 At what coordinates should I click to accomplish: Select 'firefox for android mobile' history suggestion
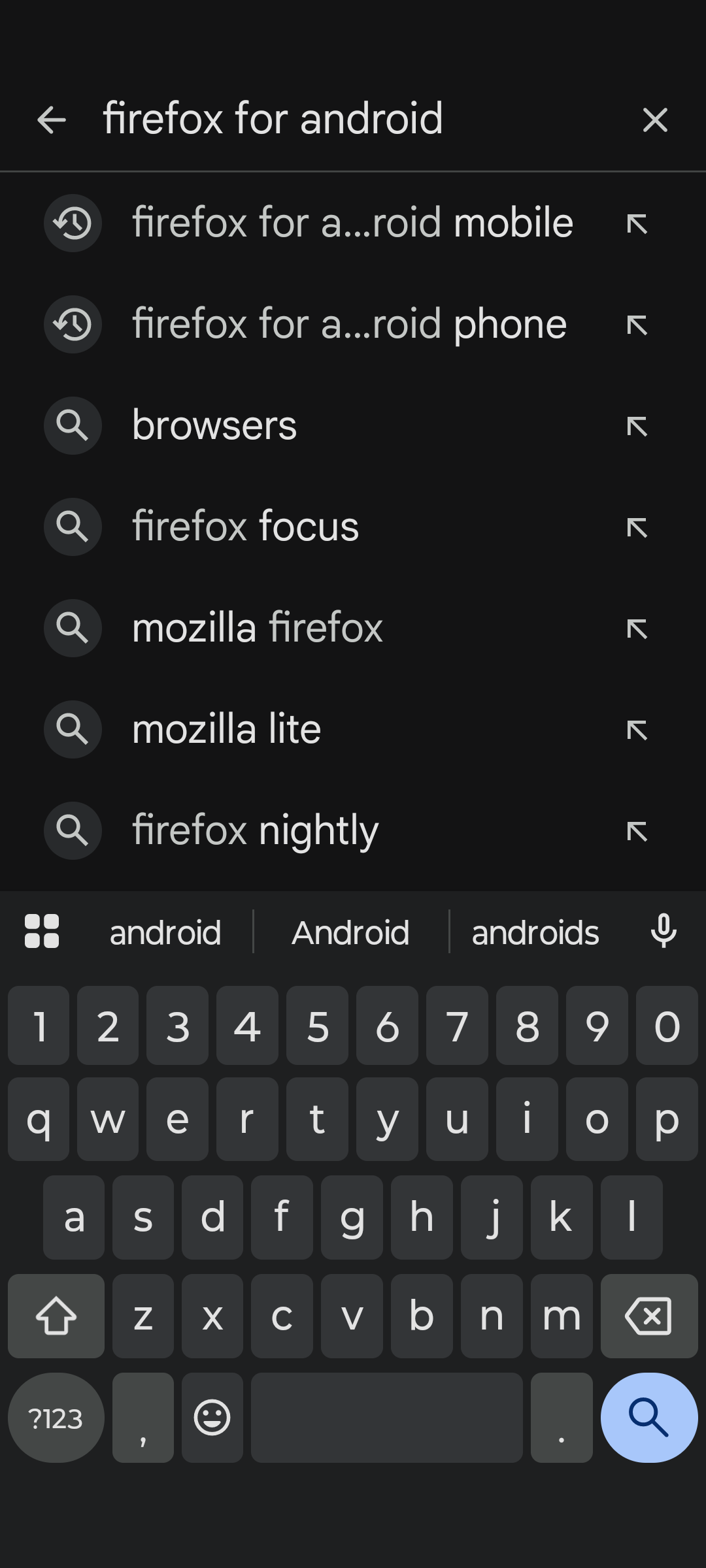[353, 223]
